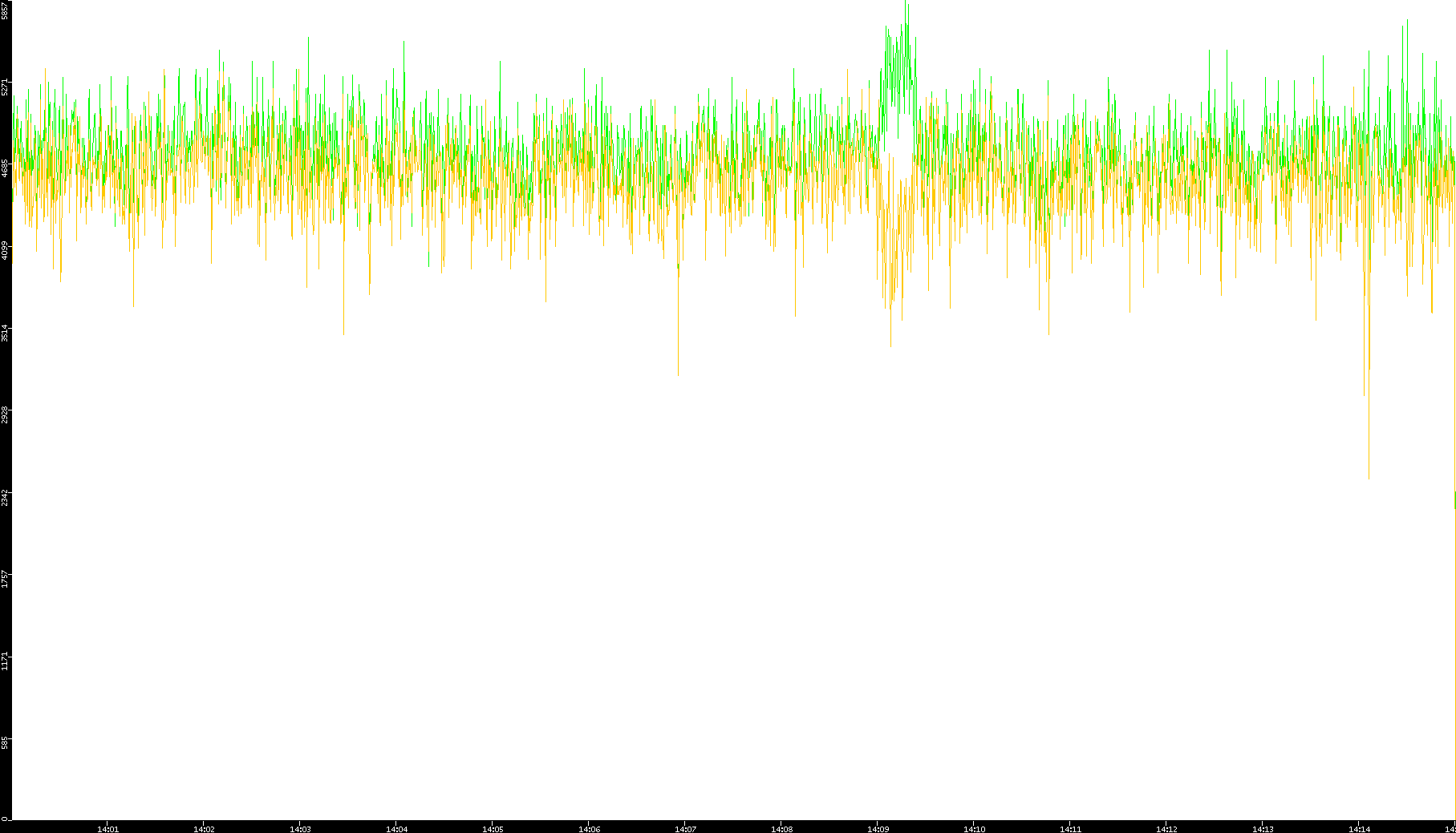
Task: Click the 14:03 time axis label
Action: point(300,829)
